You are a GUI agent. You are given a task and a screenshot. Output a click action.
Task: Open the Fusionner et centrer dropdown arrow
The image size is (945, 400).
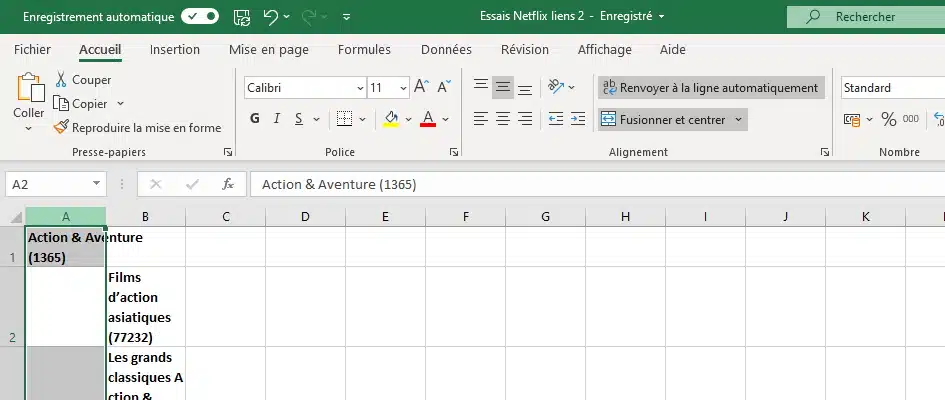738,119
